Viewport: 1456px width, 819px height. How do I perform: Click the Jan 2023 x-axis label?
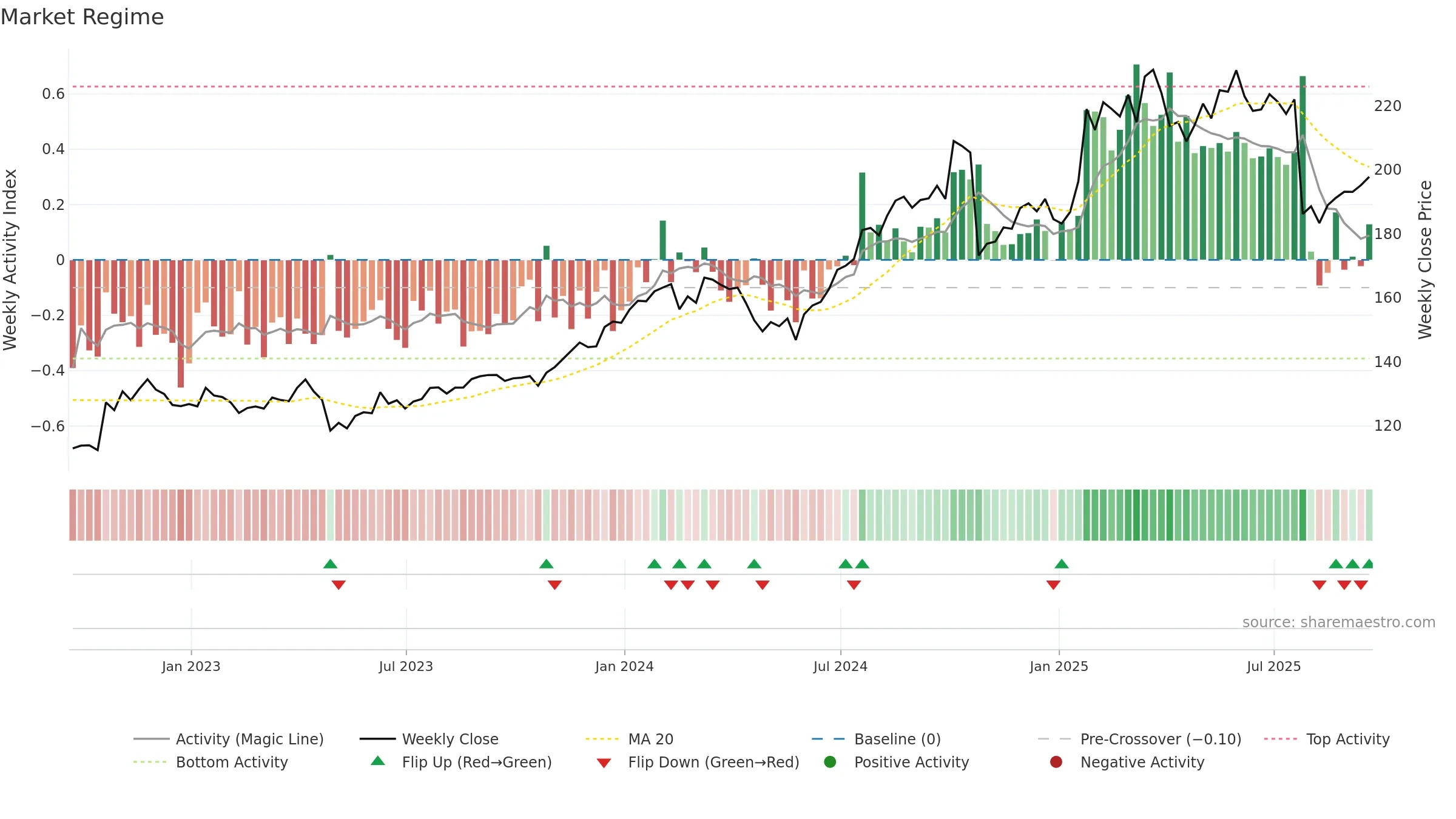(191, 666)
